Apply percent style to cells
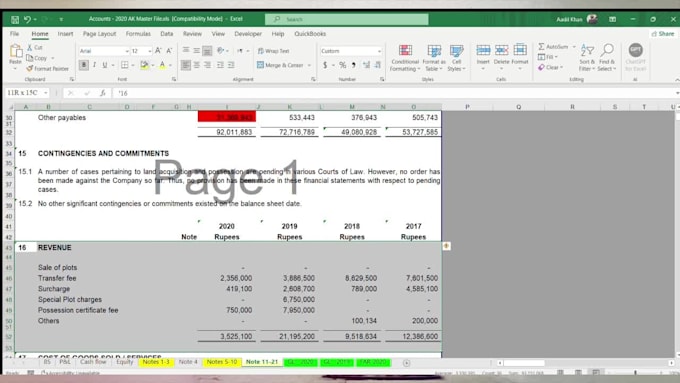Image resolution: width=680 pixels, height=383 pixels. (x=343, y=65)
